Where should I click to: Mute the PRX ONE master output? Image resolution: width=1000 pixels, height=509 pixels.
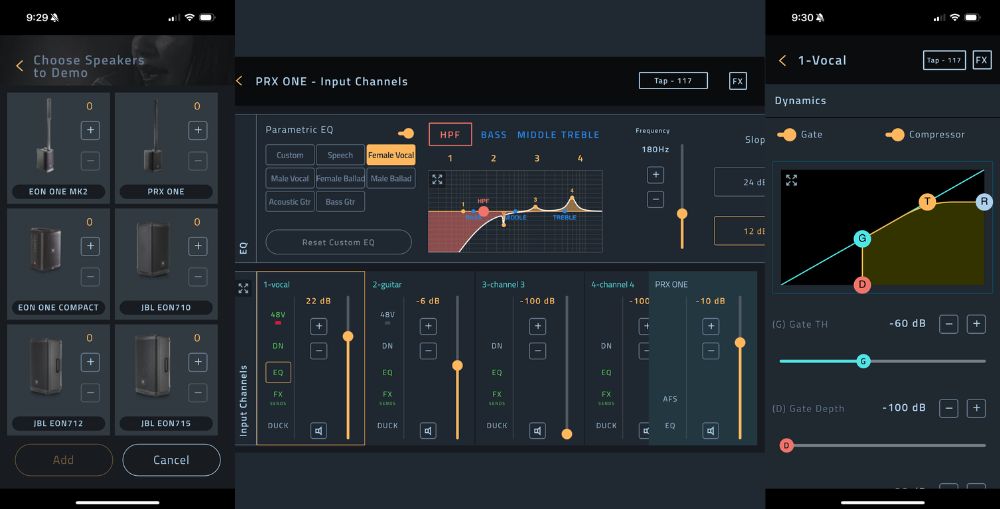[x=710, y=431]
